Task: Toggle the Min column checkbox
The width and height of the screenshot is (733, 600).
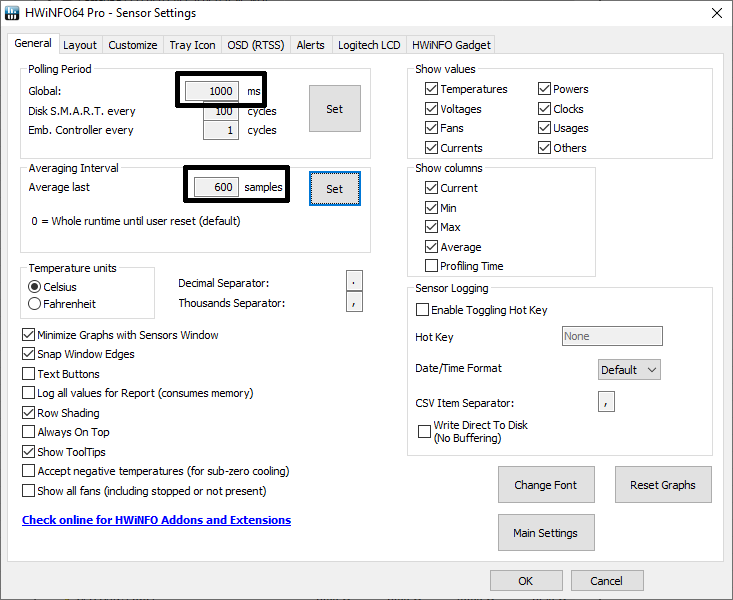Action: (441, 208)
